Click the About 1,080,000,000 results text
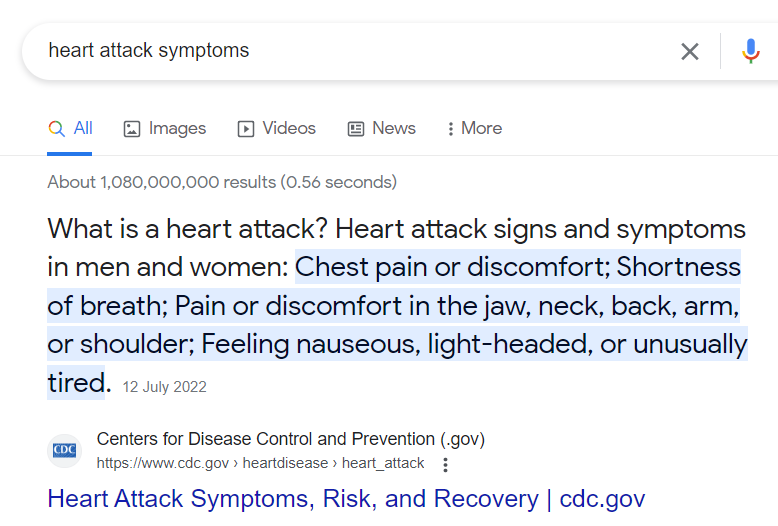This screenshot has height=526, width=778. [x=221, y=182]
